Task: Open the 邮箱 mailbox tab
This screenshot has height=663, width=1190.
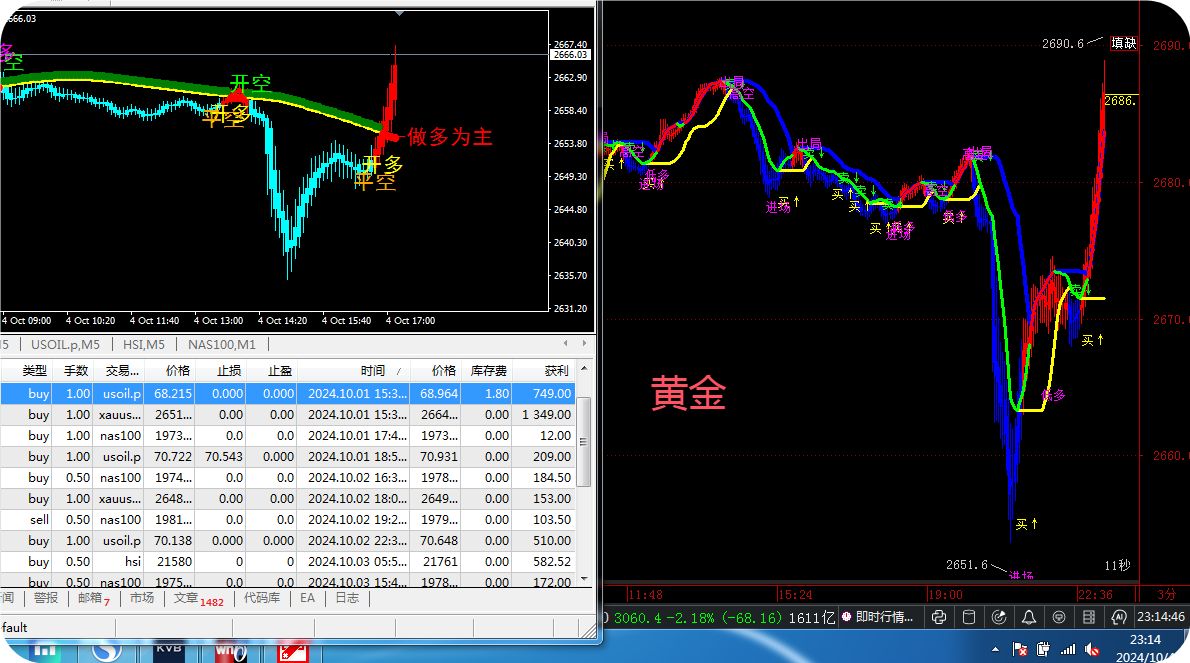Action: coord(94,598)
